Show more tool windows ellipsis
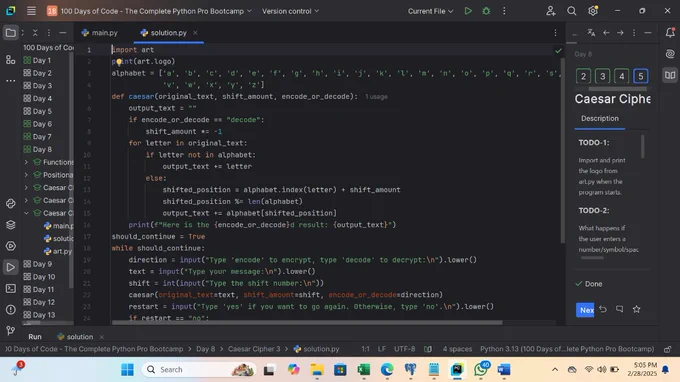680x382 pixels. 11,81
